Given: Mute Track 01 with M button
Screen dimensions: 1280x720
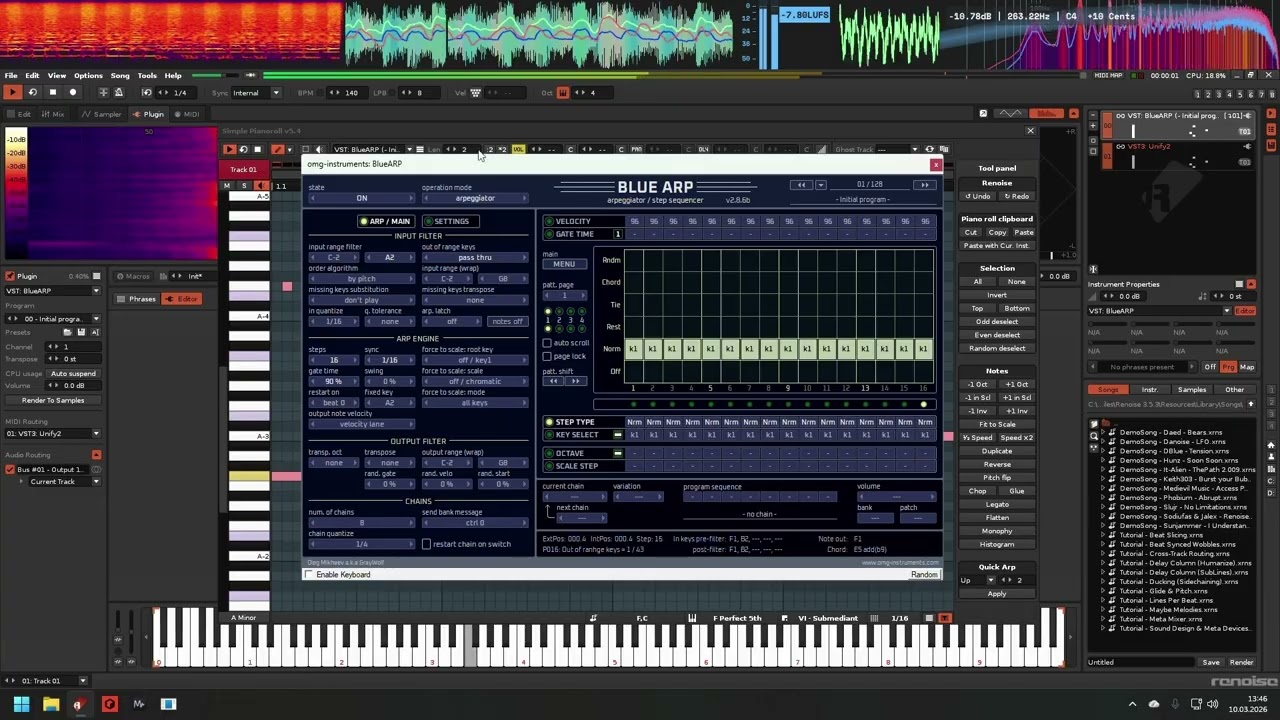Looking at the screenshot, I should 227,186.
